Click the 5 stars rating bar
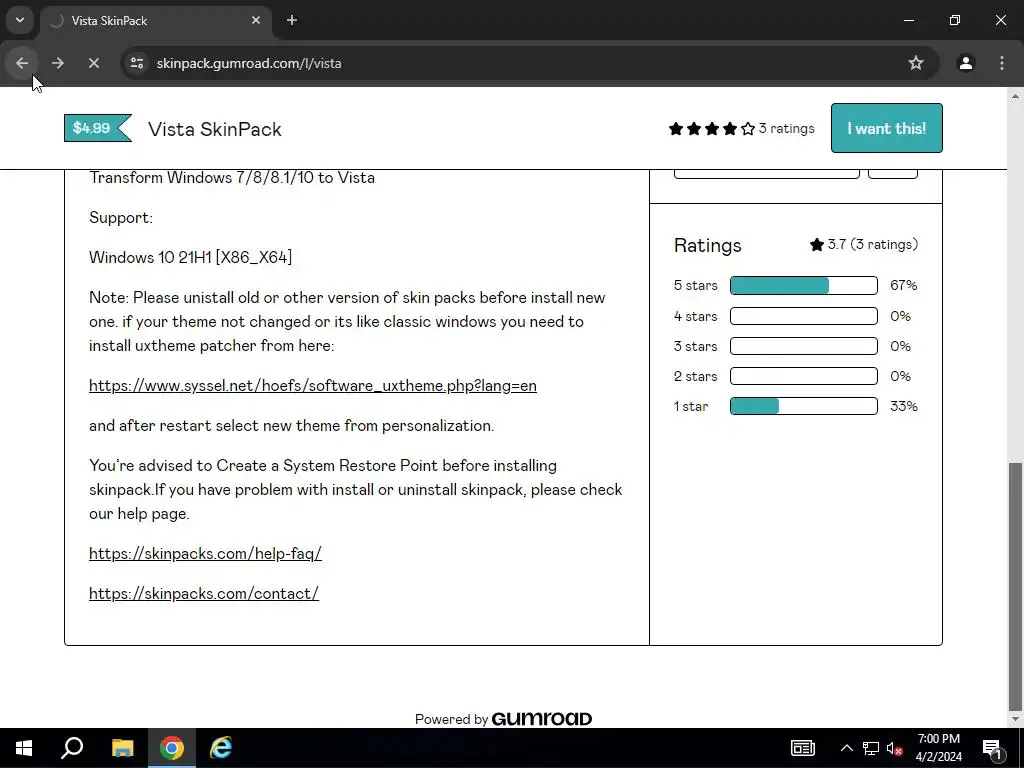The height and width of the screenshot is (768, 1024). click(803, 285)
